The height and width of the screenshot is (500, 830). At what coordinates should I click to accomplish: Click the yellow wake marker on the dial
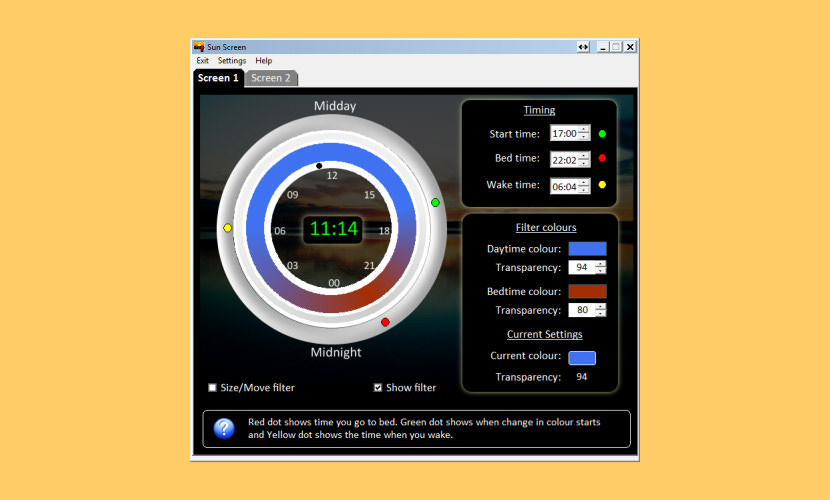228,228
